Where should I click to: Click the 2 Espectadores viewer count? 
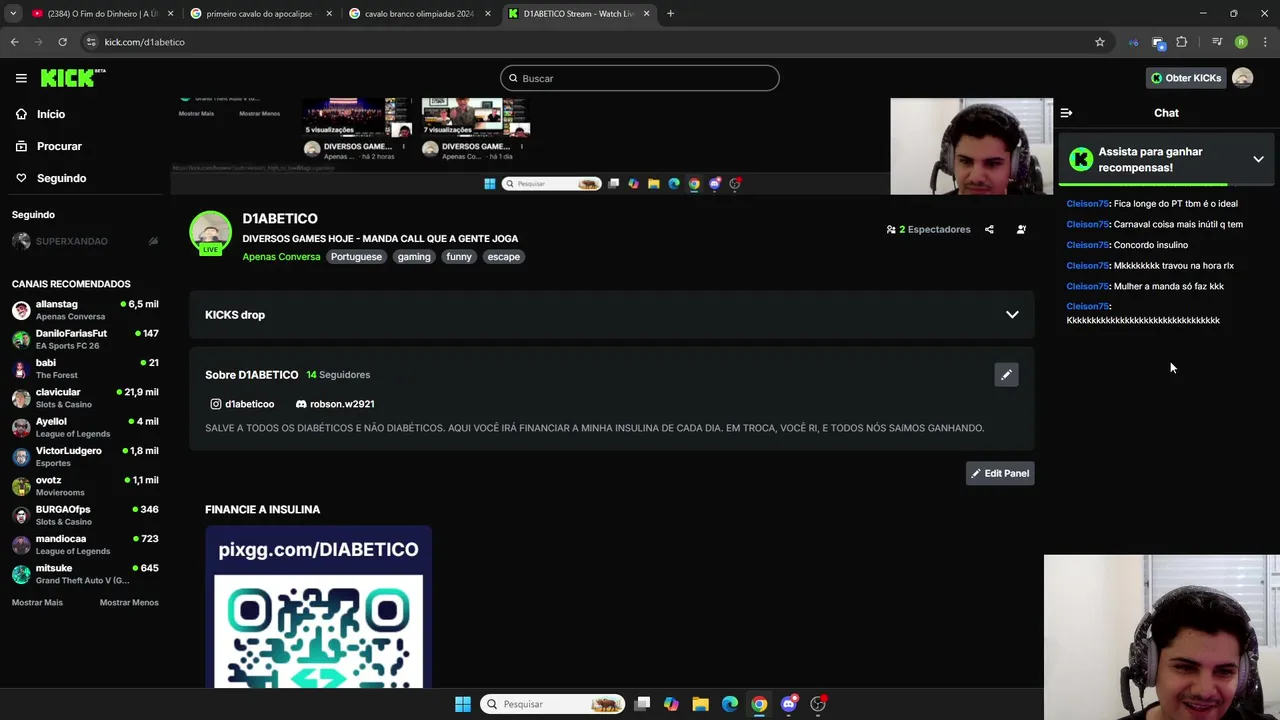(928, 229)
